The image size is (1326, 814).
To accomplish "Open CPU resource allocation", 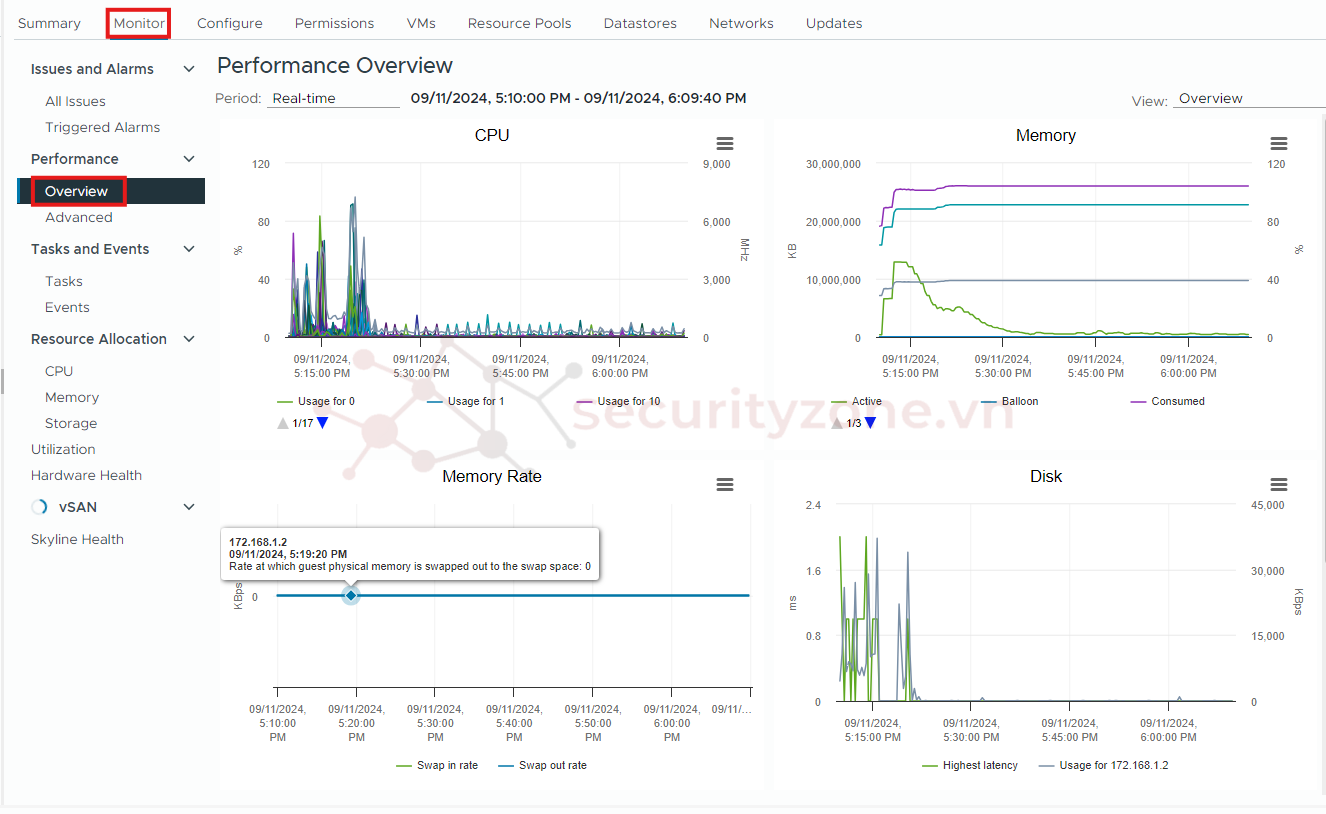I will (59, 371).
